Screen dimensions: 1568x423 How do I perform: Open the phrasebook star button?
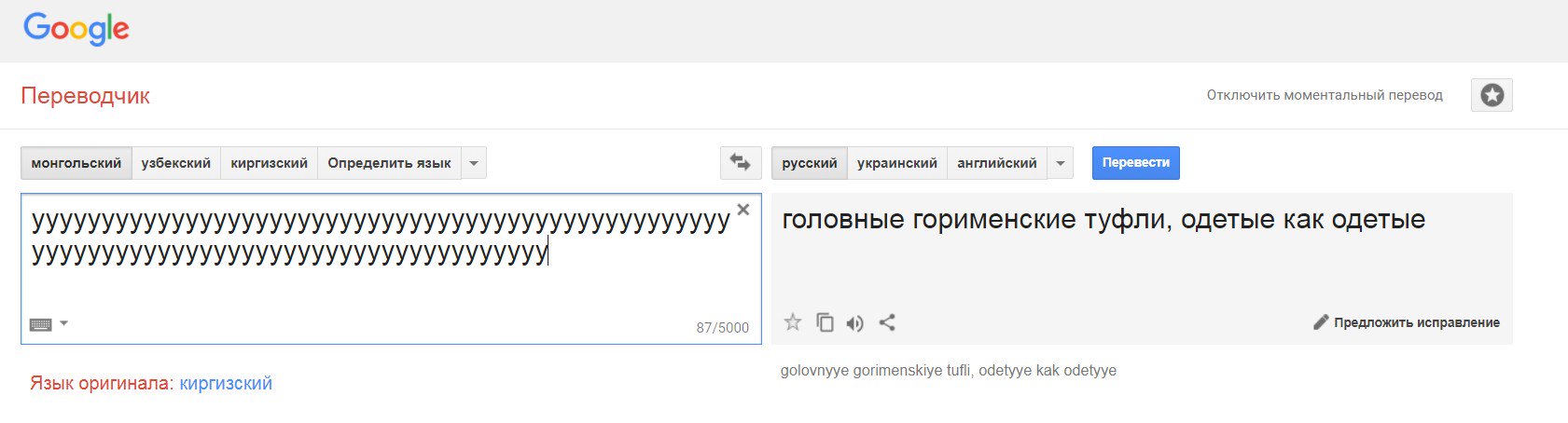pyautogui.click(x=1492, y=95)
